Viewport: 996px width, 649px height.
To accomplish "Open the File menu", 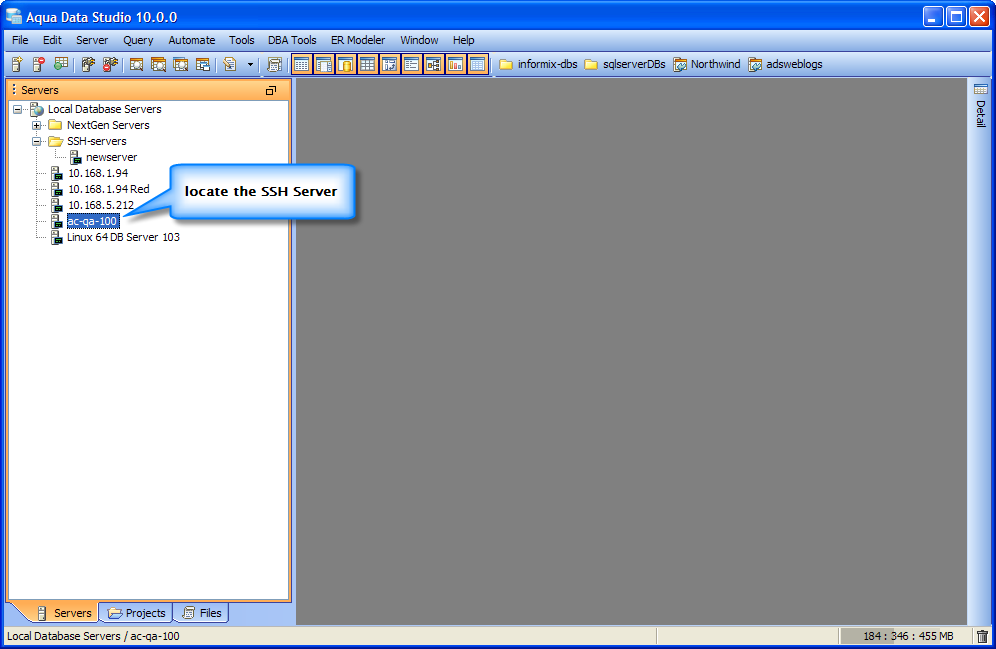I will click(x=20, y=40).
